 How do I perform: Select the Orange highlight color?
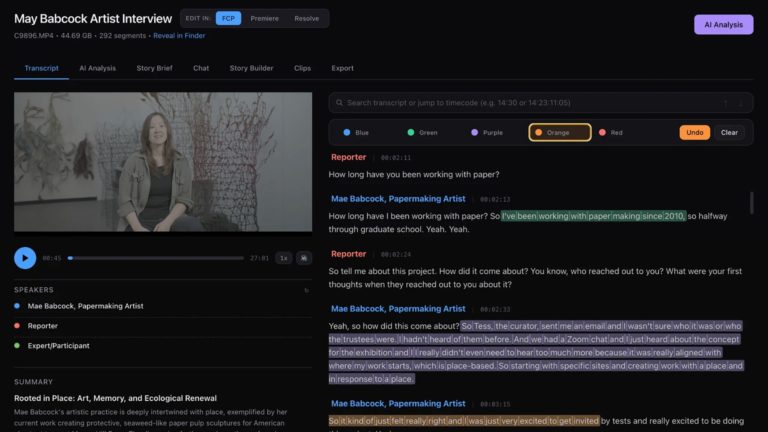click(560, 132)
